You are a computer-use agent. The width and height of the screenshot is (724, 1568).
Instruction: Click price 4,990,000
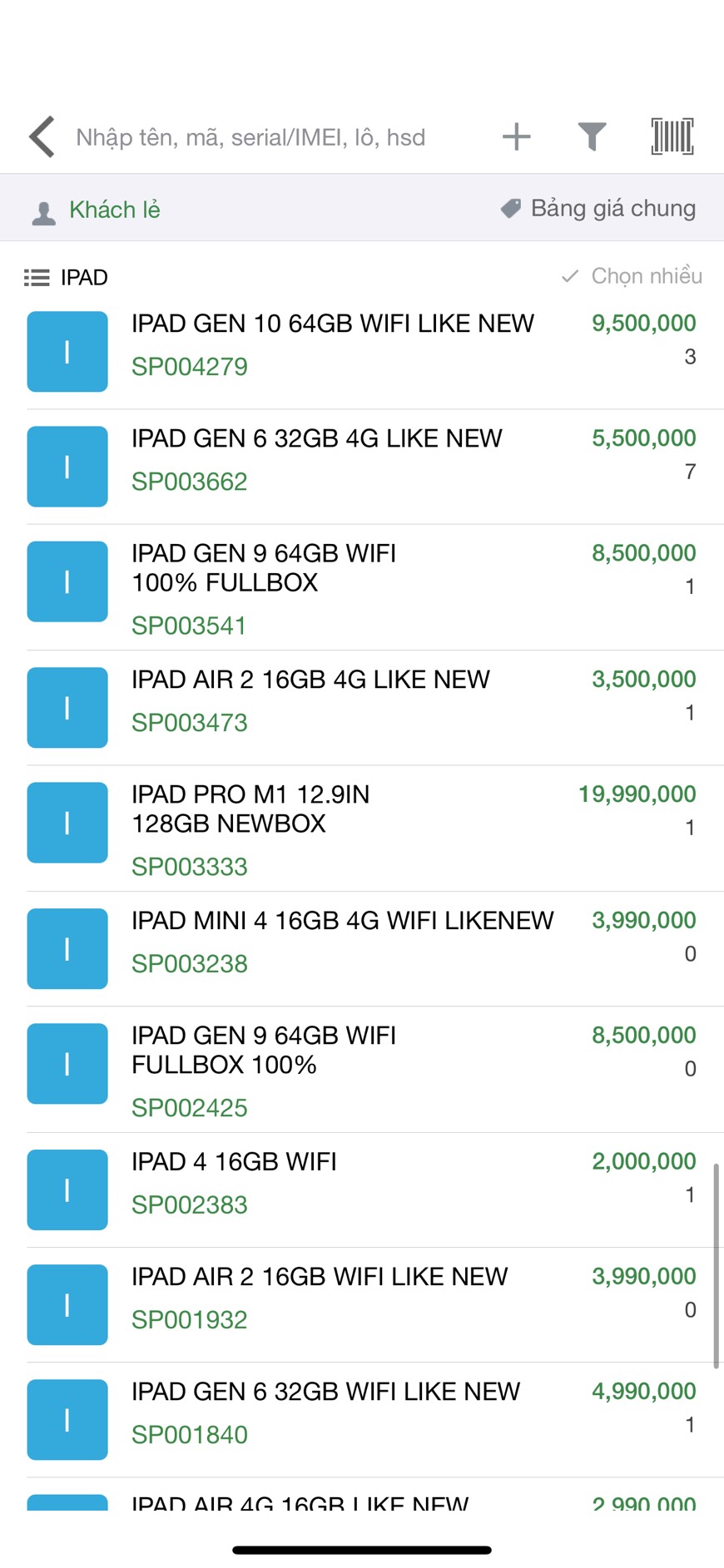[644, 1391]
